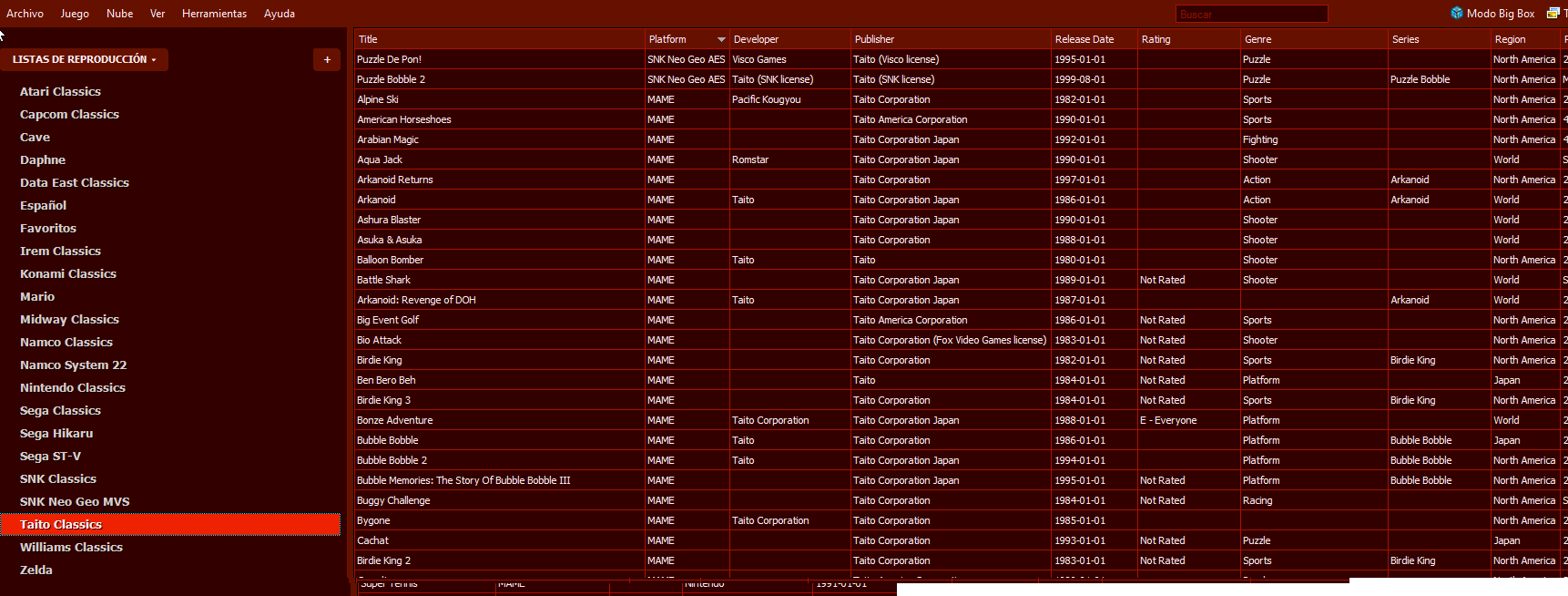Image resolution: width=1568 pixels, height=596 pixels.
Task: Select the Puzzle De Pon! game row
Action: click(x=961, y=59)
